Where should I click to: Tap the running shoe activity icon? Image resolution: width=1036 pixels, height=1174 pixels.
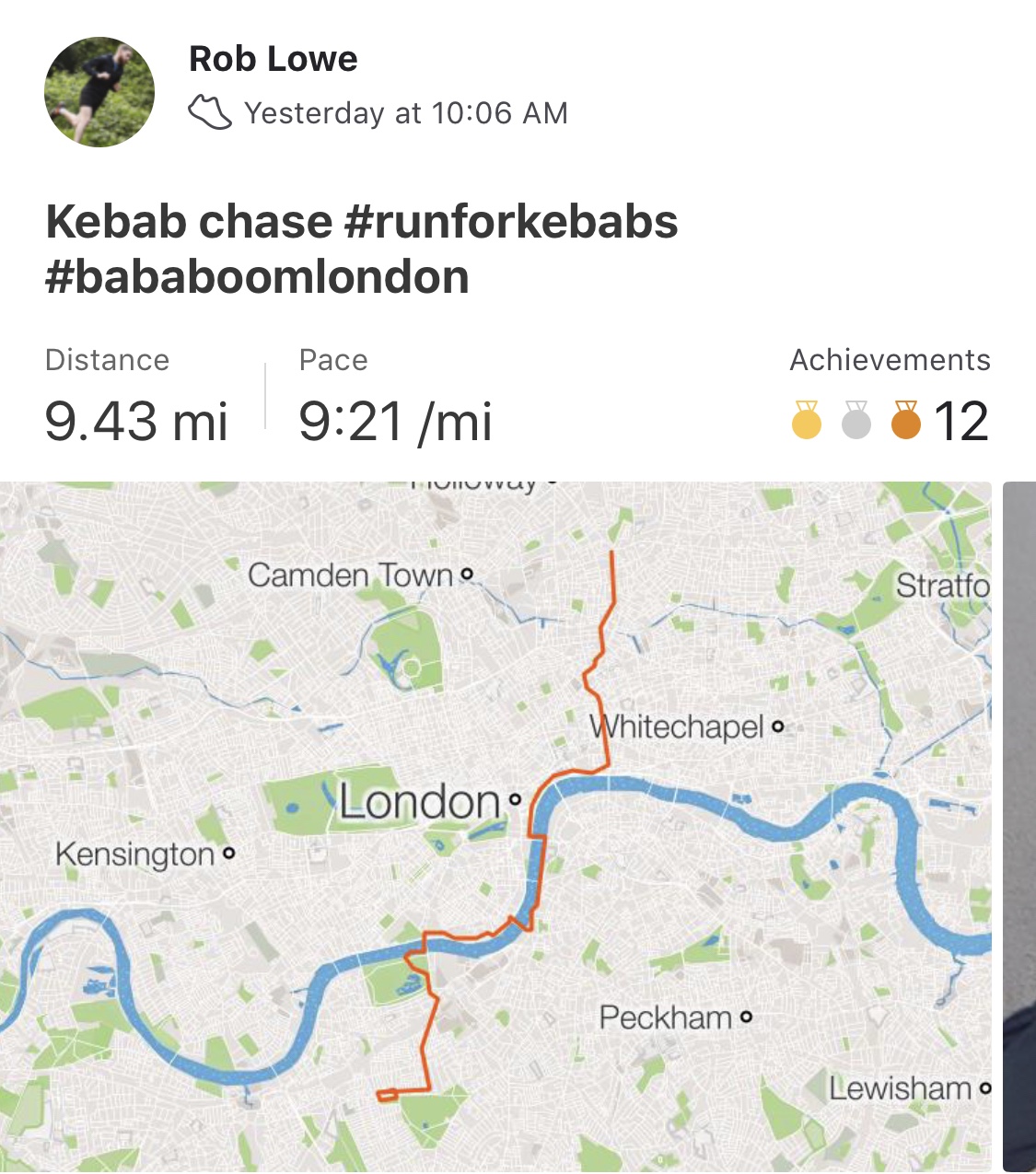point(209,113)
